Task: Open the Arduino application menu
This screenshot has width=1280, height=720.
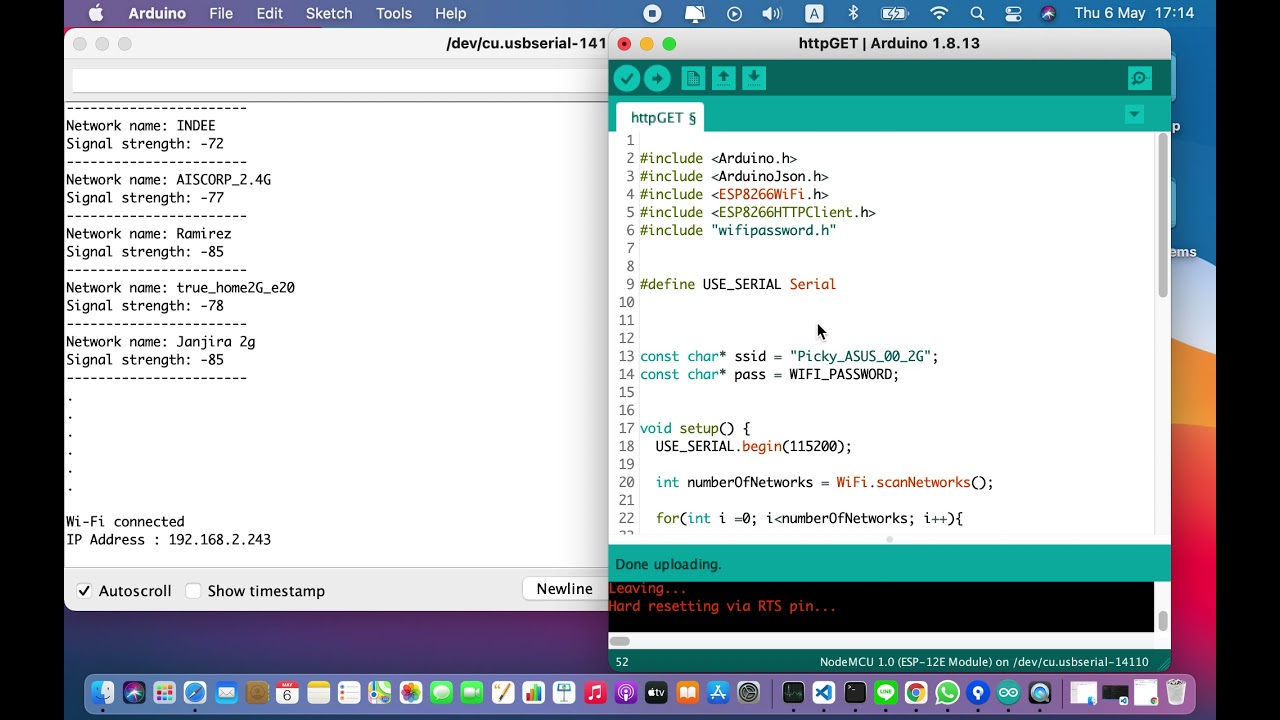Action: point(157,13)
